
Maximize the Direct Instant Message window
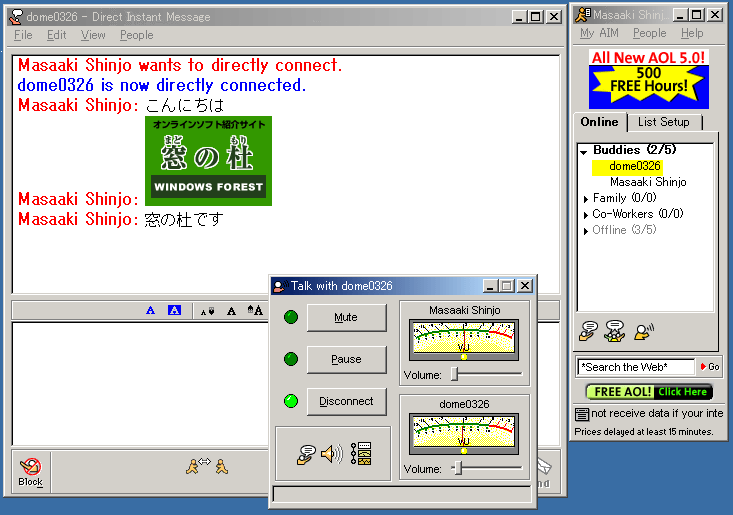[x=536, y=17]
